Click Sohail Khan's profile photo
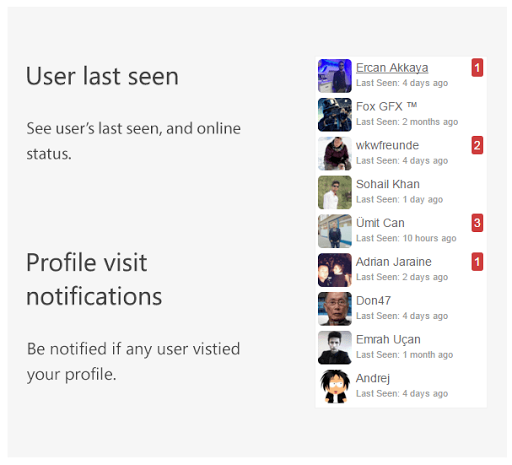The image size is (512, 465). coord(335,192)
